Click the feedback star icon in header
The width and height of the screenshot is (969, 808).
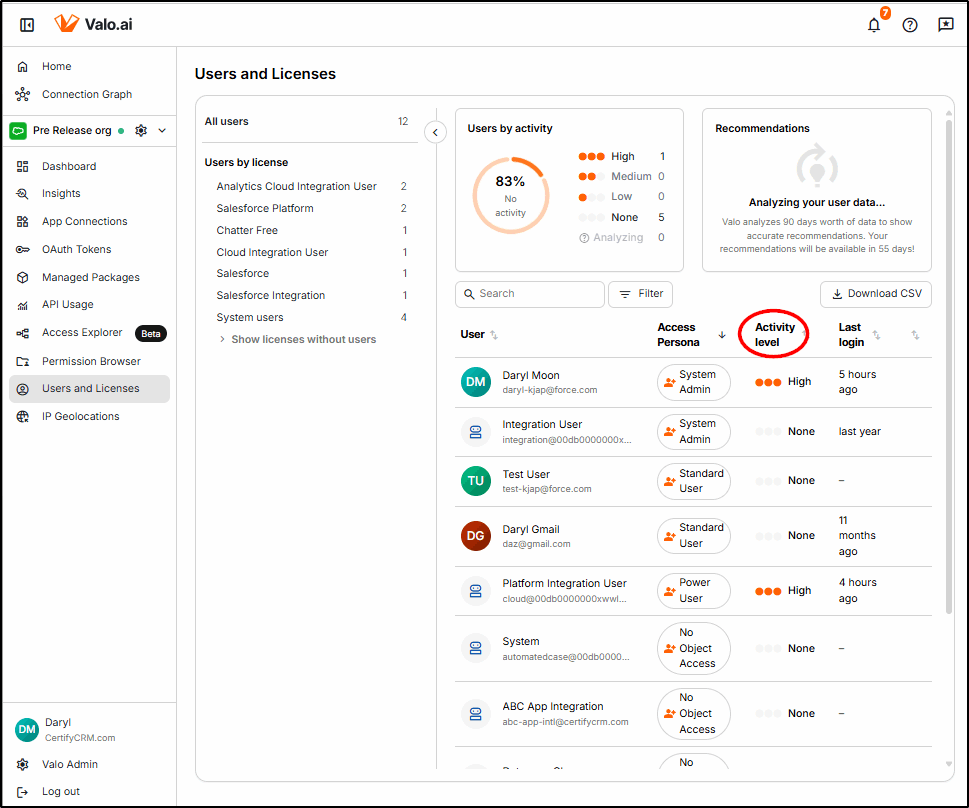[x=946, y=25]
